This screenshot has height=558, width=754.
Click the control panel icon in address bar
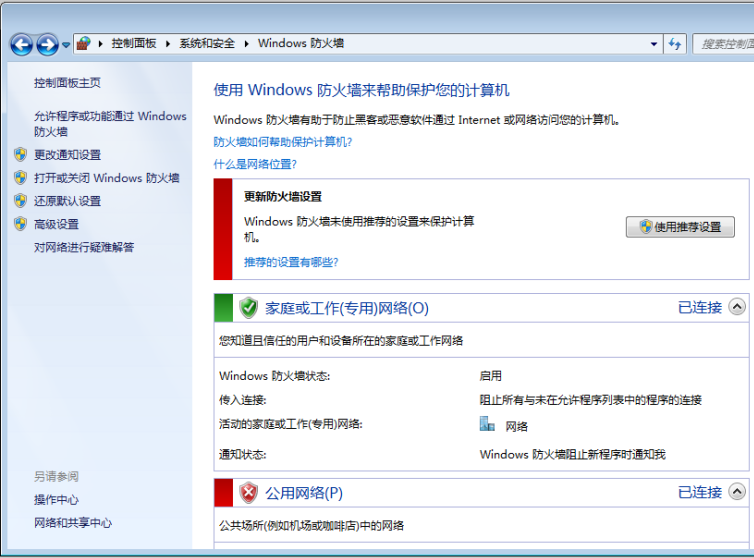84,44
